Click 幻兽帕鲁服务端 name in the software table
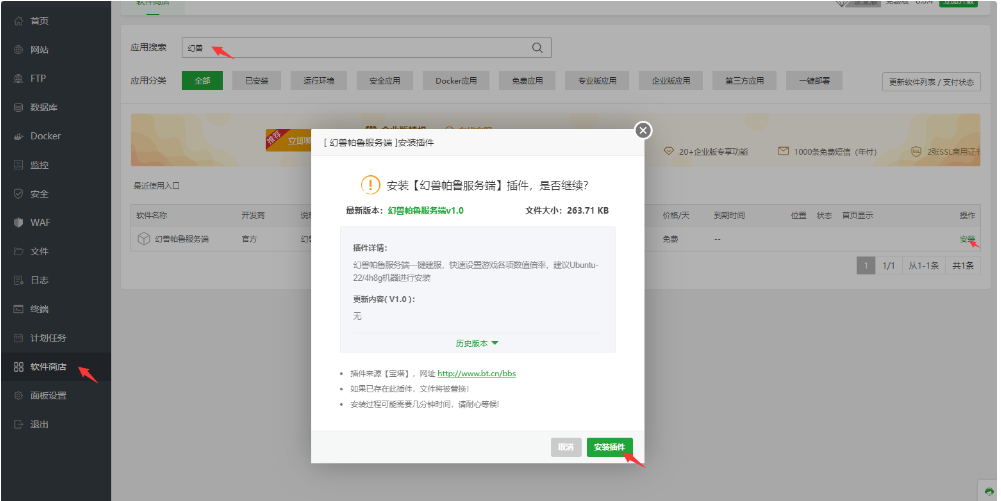The width and height of the screenshot is (1001, 501). pos(182,239)
